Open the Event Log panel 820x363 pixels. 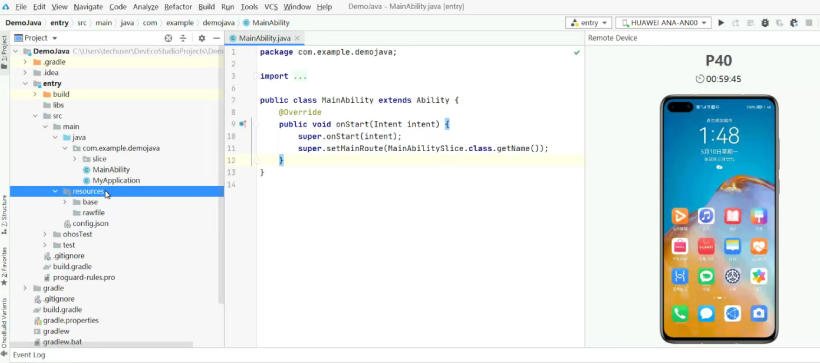pyautogui.click(x=29, y=355)
